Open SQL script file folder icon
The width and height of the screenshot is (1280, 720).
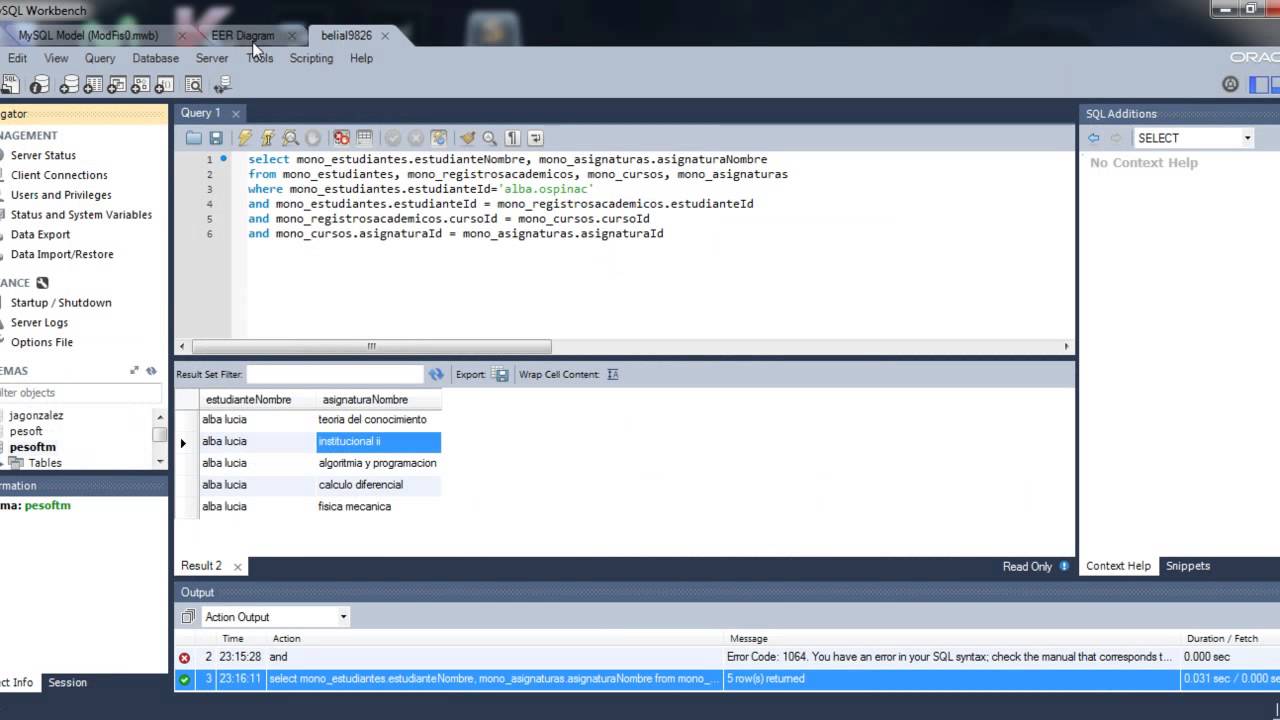[x=194, y=138]
